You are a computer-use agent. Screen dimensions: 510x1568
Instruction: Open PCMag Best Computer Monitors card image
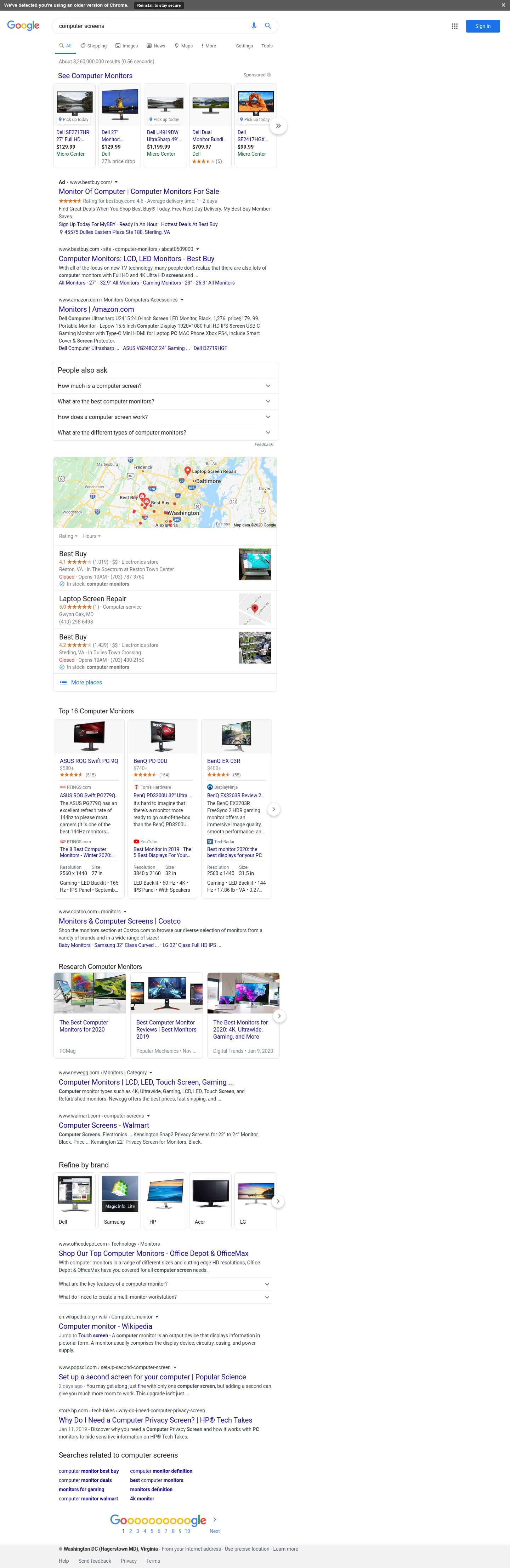90,992
